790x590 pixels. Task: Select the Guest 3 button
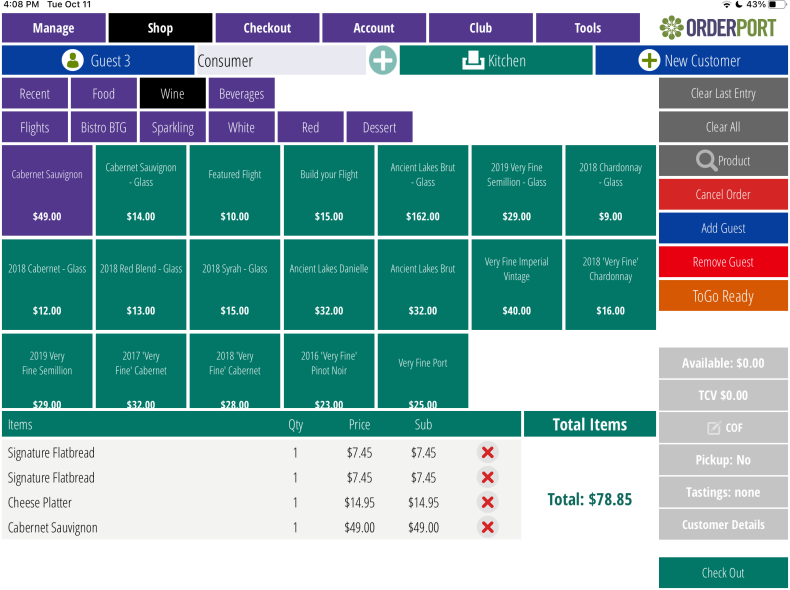coord(98,60)
